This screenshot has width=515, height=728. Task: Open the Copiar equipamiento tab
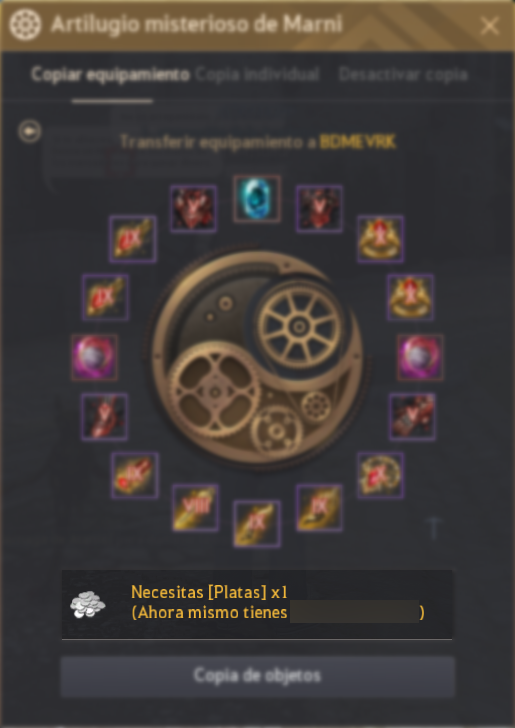(111, 74)
